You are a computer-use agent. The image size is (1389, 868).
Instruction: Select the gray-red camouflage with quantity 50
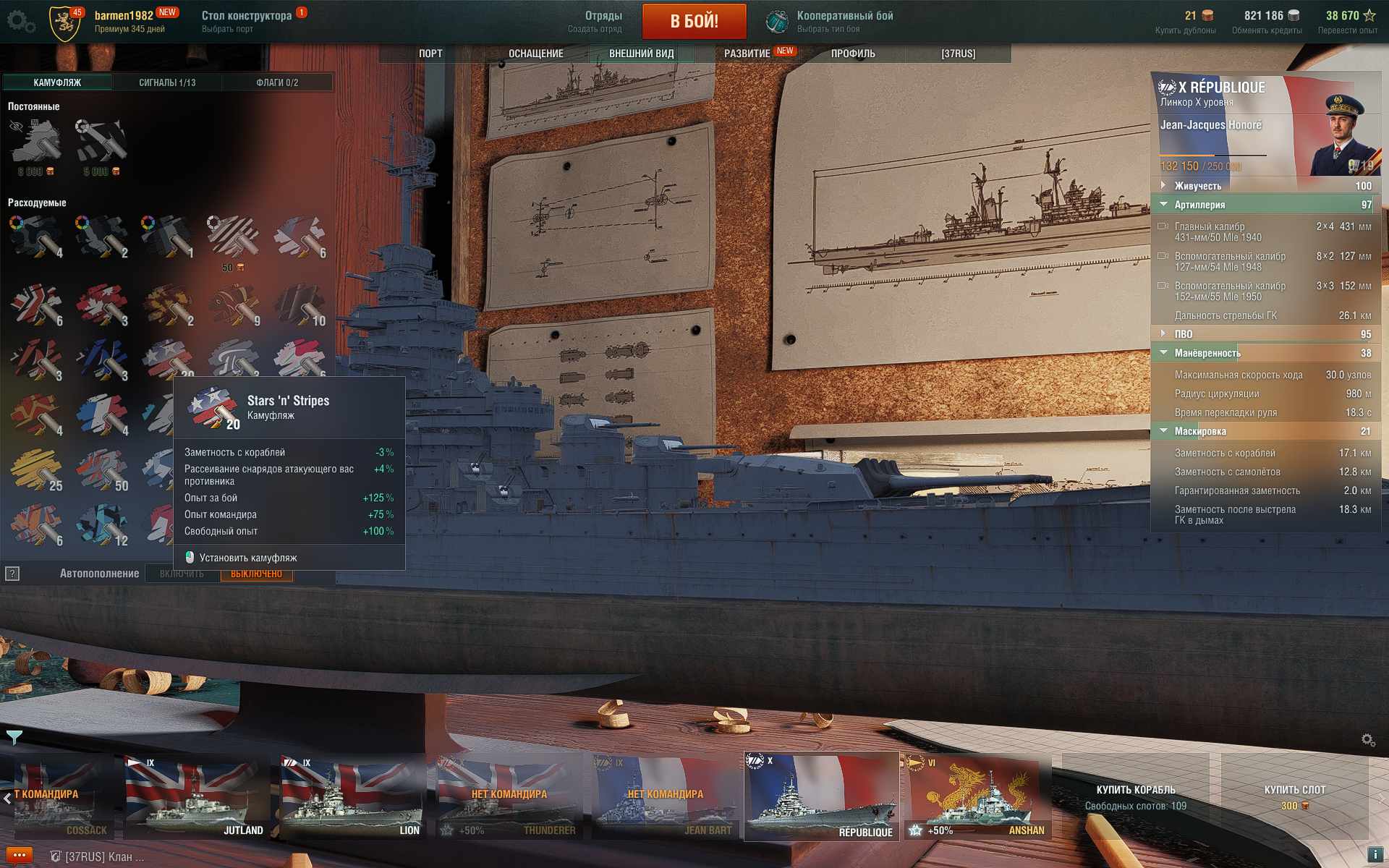click(x=102, y=469)
